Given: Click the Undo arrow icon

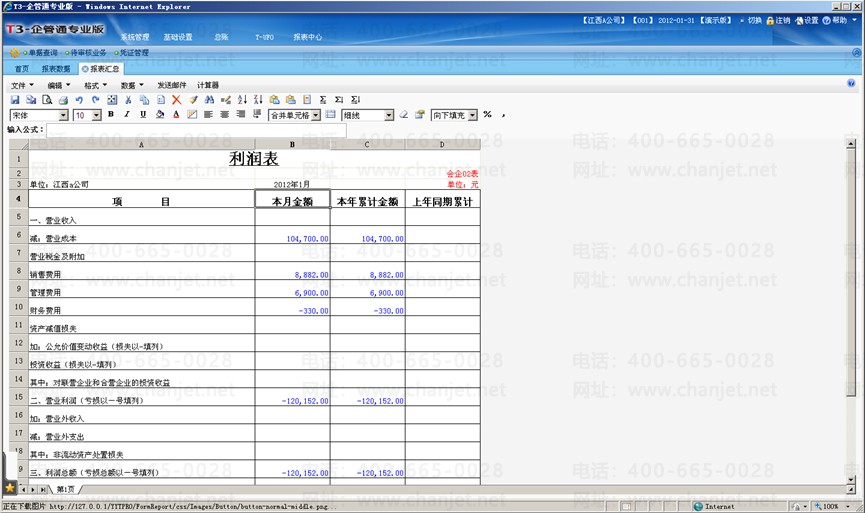Looking at the screenshot, I should click(x=79, y=100).
